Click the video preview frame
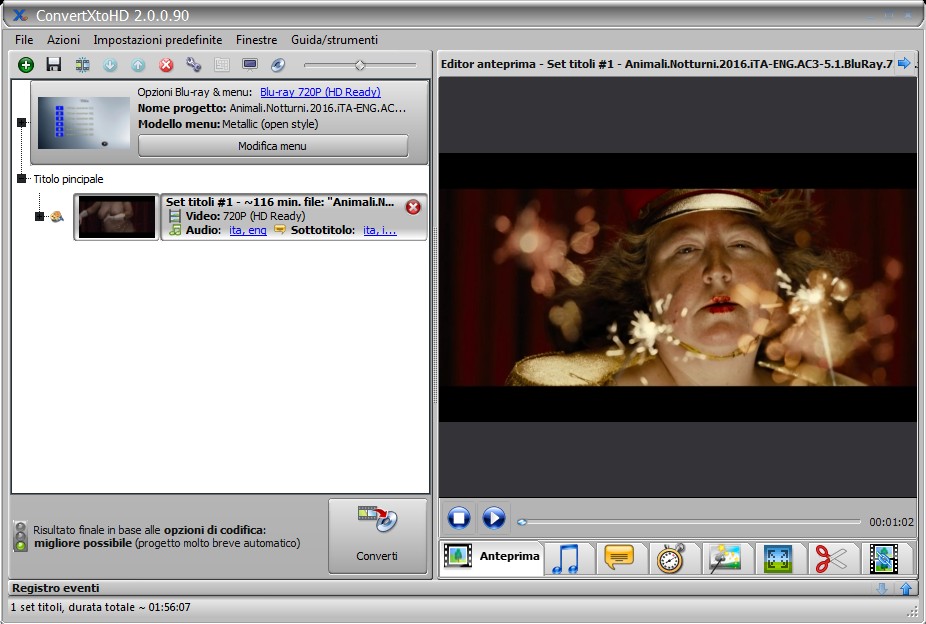This screenshot has width=926, height=624. click(678, 288)
